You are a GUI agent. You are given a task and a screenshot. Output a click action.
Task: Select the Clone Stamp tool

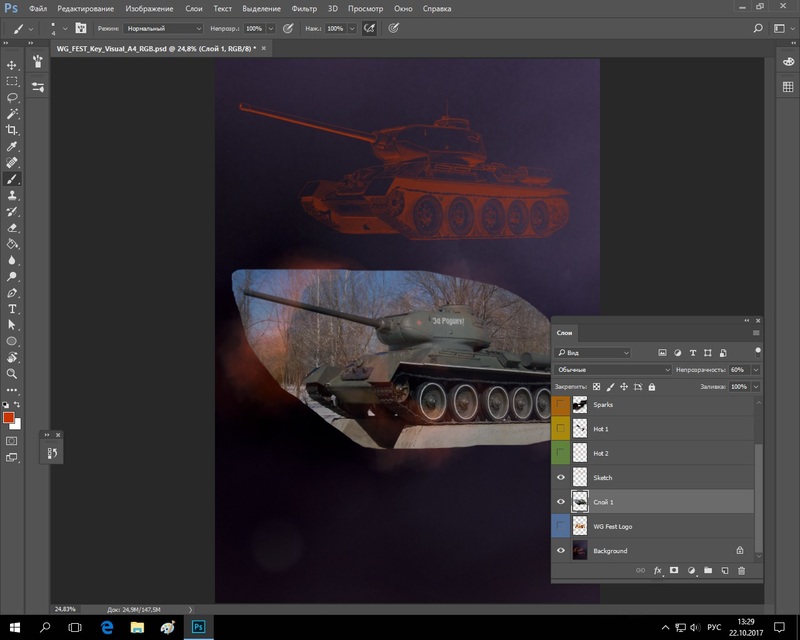click(x=12, y=195)
